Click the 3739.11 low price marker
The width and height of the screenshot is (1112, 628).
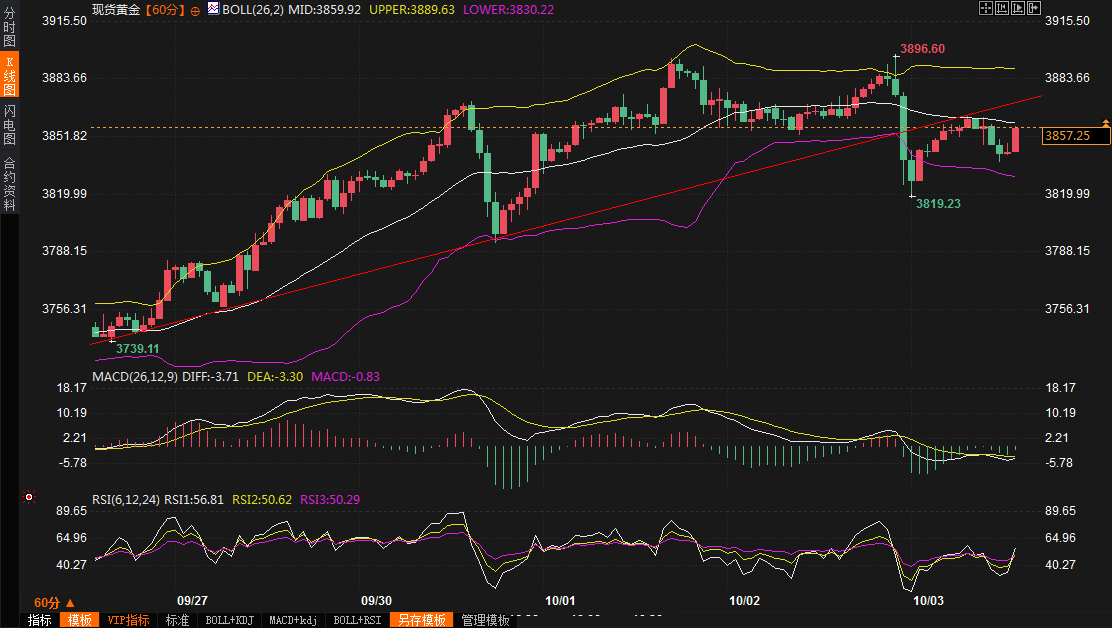(138, 349)
